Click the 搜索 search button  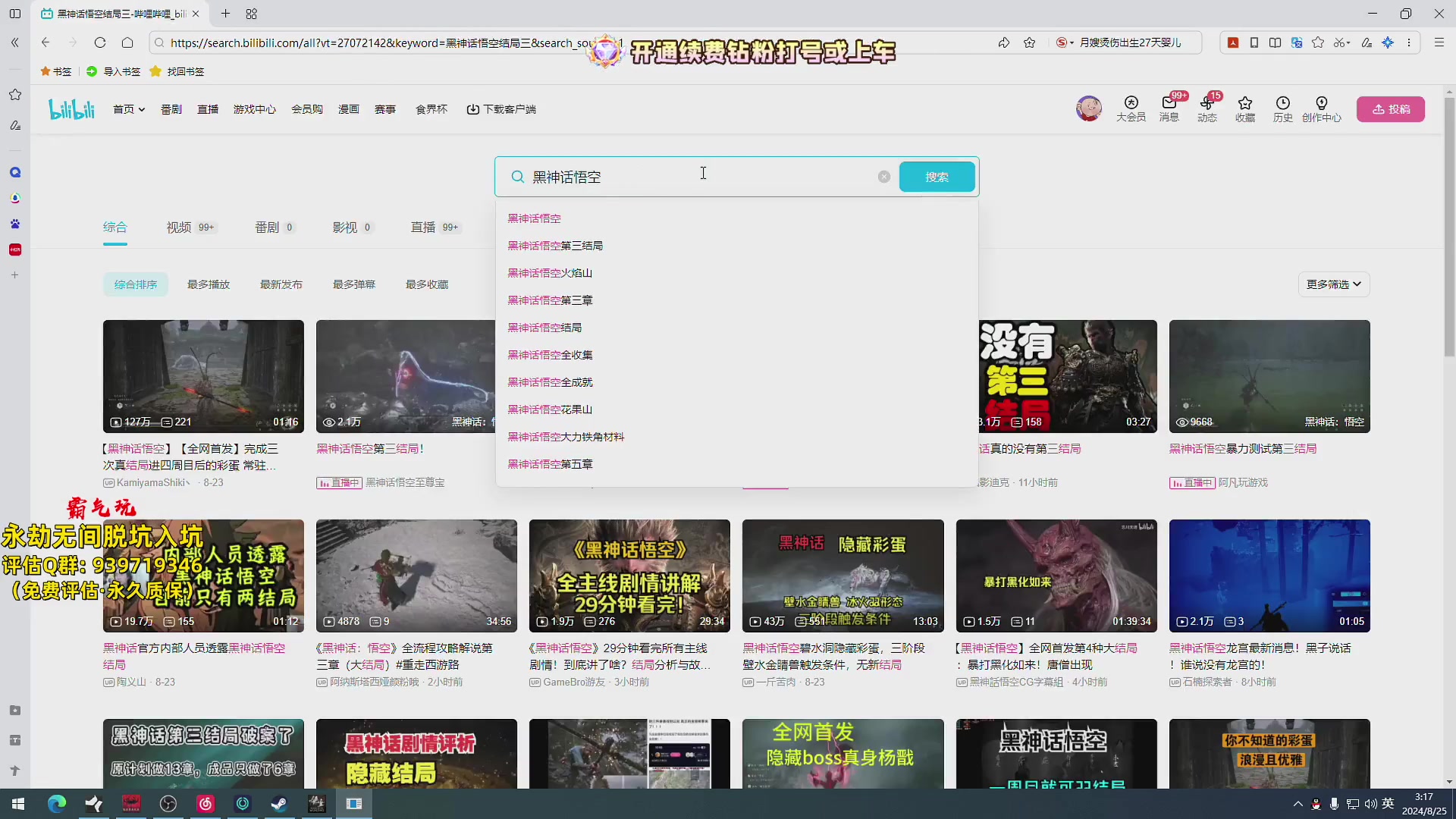tap(937, 177)
